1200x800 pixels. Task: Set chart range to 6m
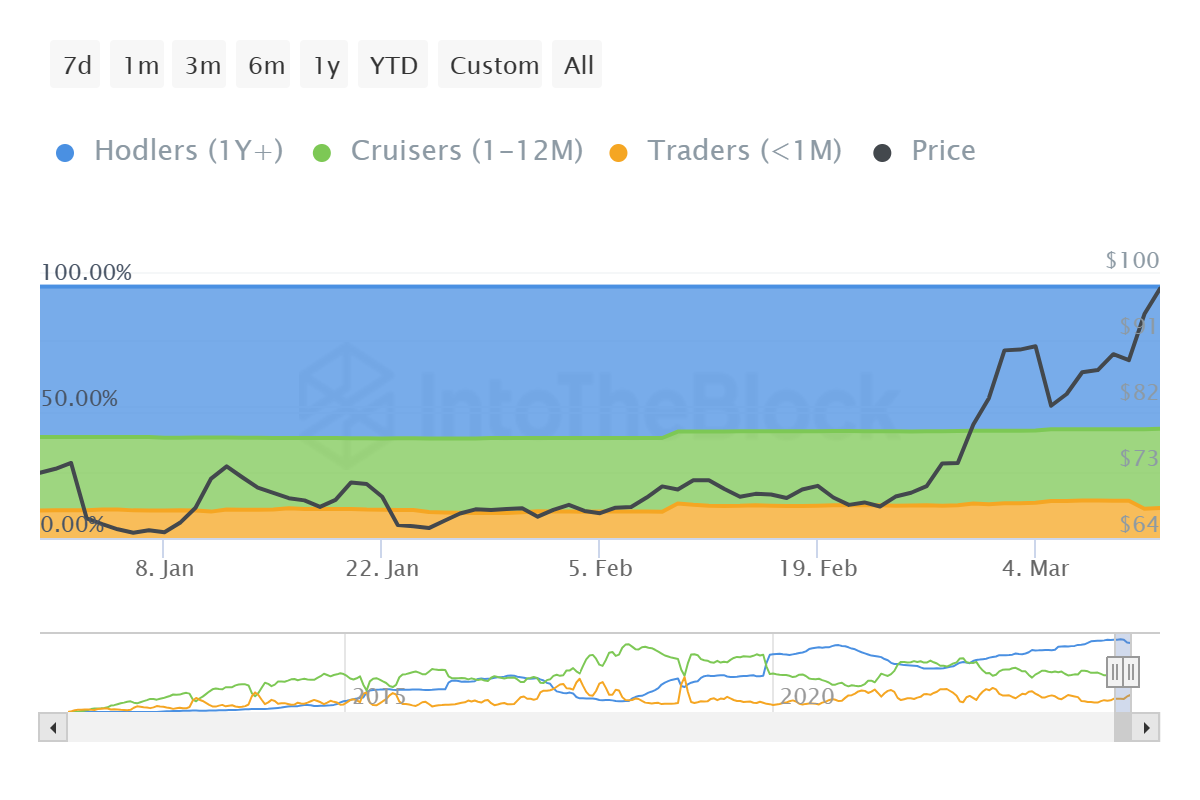pyautogui.click(x=266, y=66)
